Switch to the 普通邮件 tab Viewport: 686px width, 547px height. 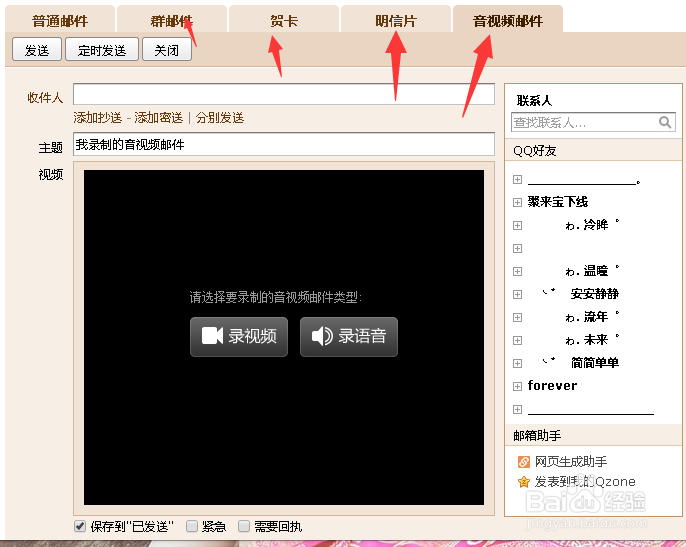60,20
